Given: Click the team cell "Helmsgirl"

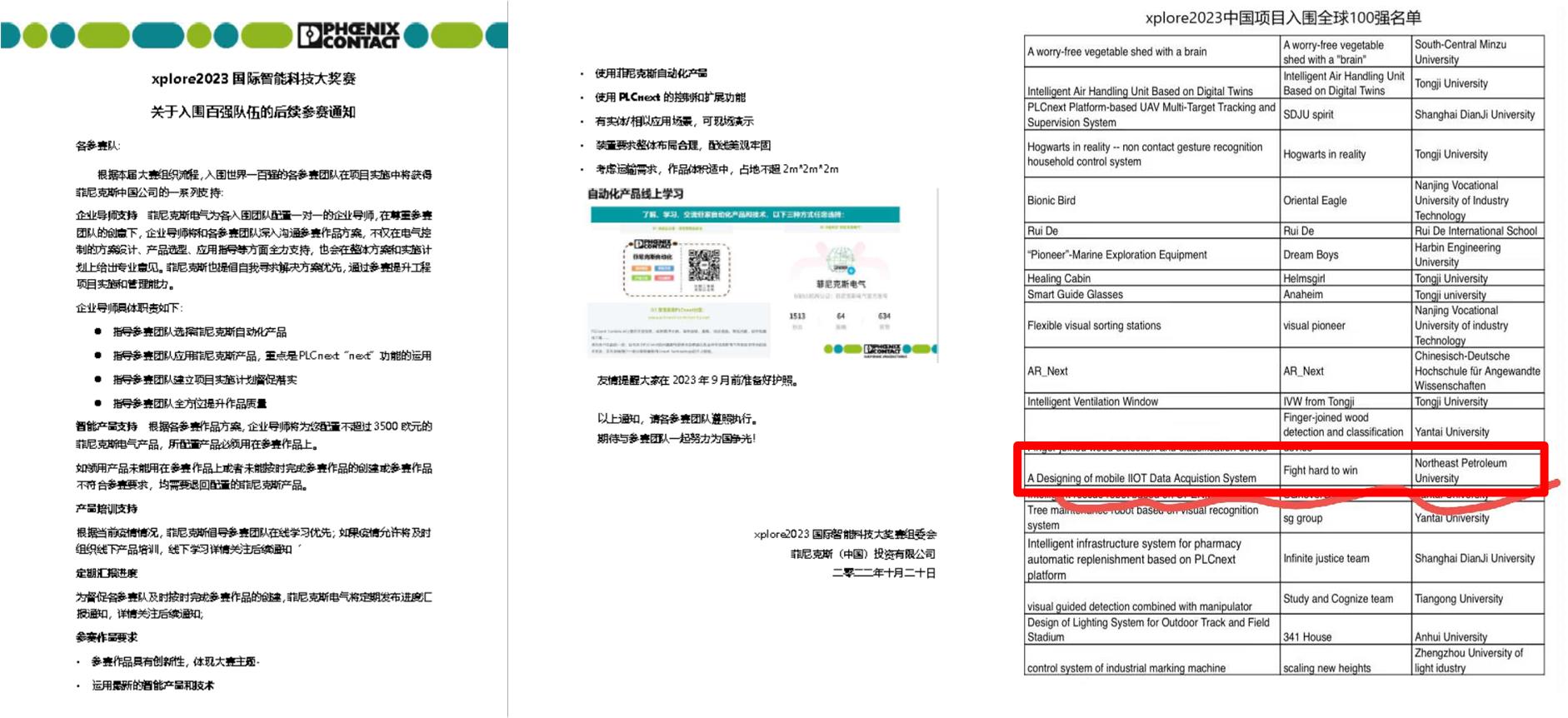Looking at the screenshot, I should (x=1346, y=278).
